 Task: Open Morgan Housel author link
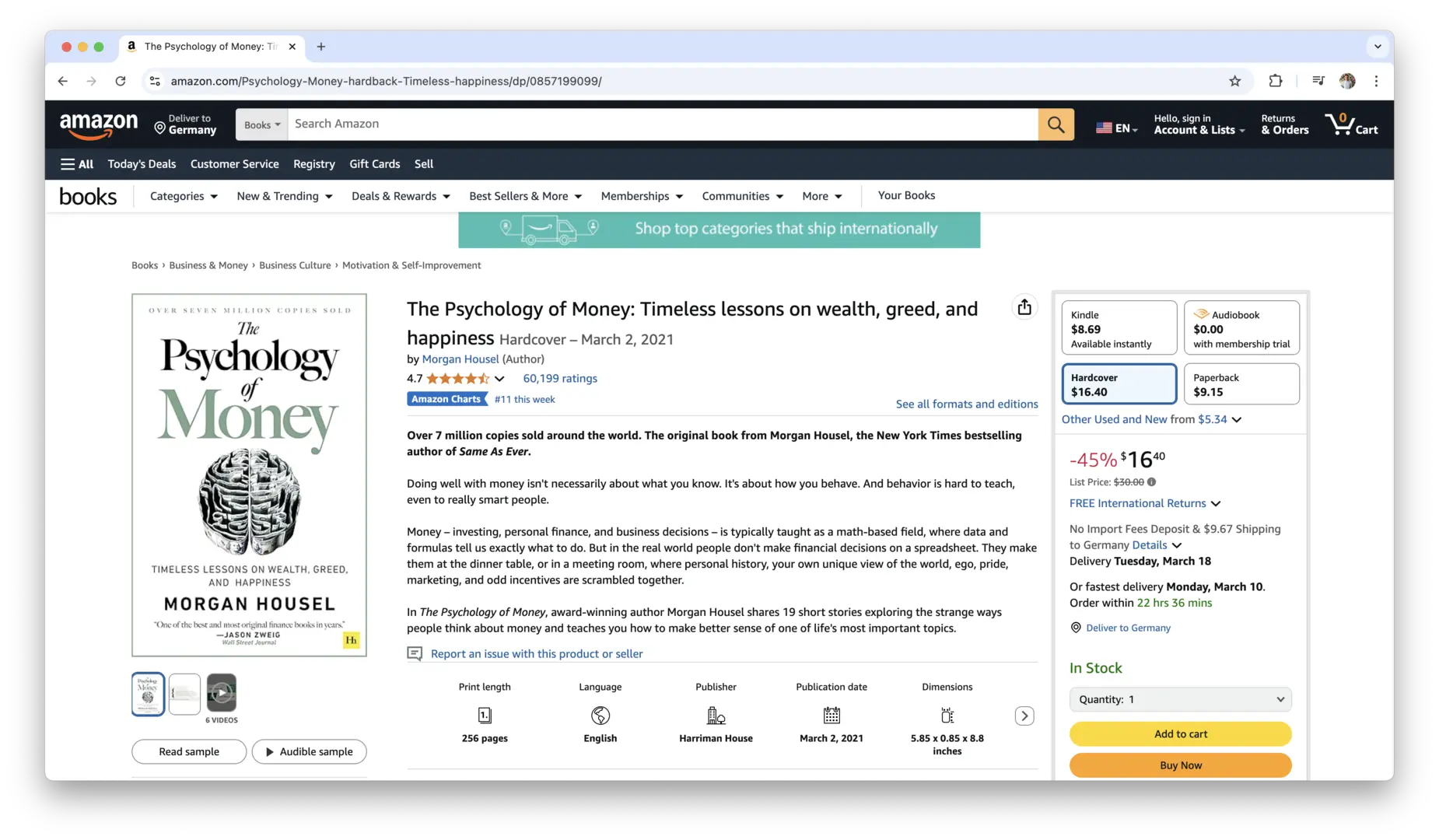(x=460, y=359)
